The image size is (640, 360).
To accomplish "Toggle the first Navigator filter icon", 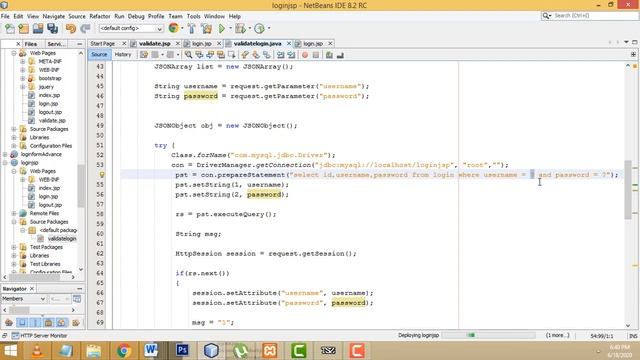I will tap(9, 323).
